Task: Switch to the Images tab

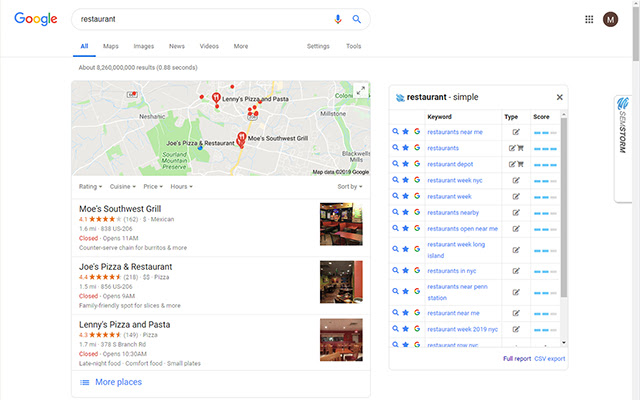Action: point(144,46)
